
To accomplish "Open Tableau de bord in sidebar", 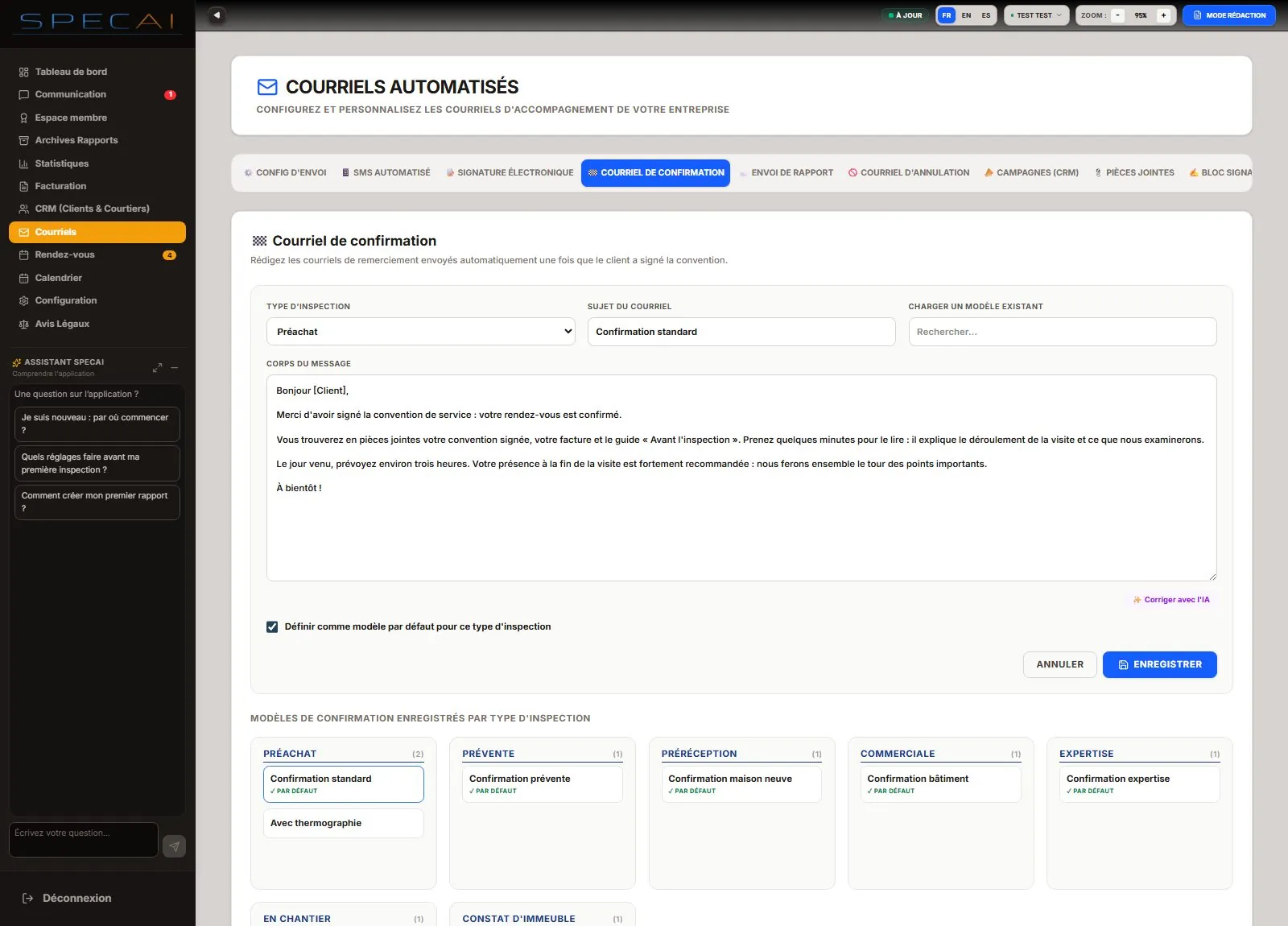I will point(97,72).
